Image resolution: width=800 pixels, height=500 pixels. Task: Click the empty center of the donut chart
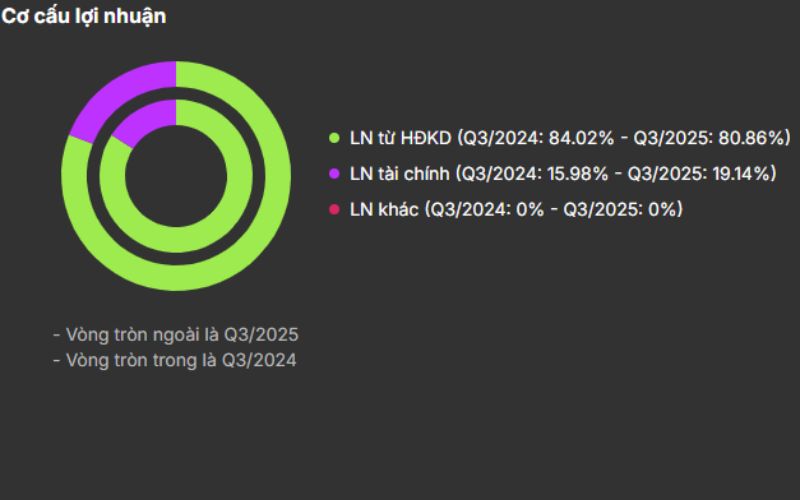coord(176,176)
